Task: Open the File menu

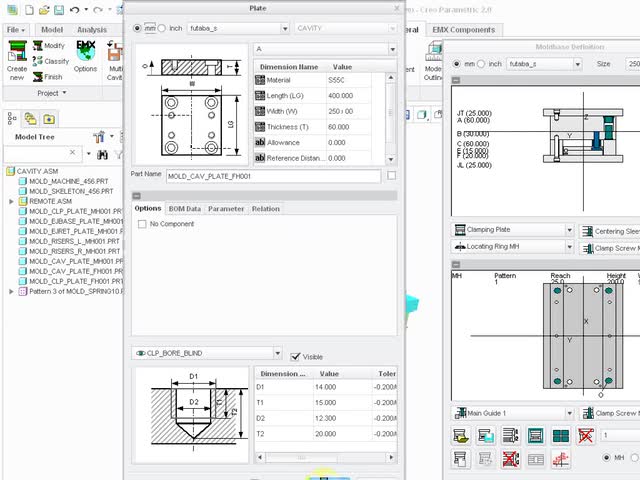Action: coord(17,30)
